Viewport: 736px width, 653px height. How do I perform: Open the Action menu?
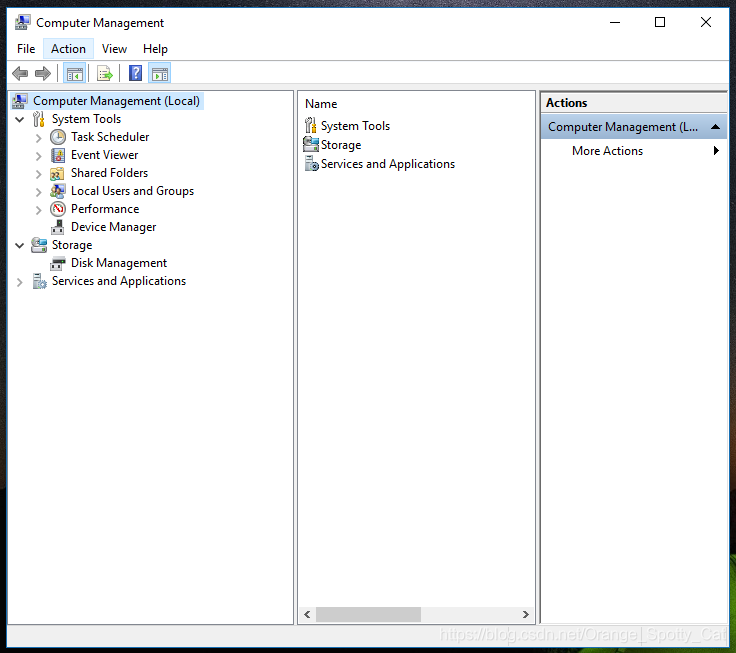[68, 49]
